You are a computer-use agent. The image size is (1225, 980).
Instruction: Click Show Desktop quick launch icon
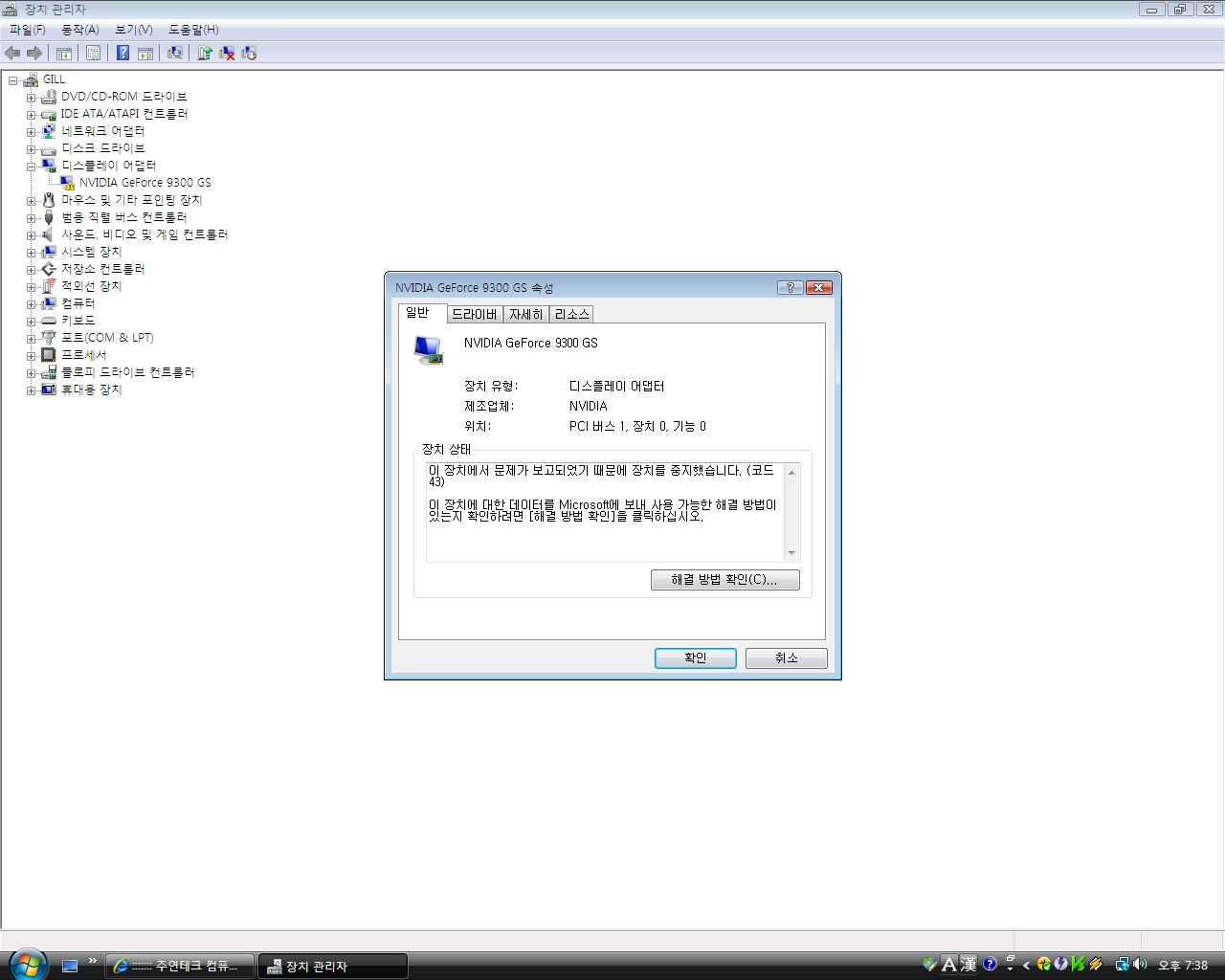(70, 966)
